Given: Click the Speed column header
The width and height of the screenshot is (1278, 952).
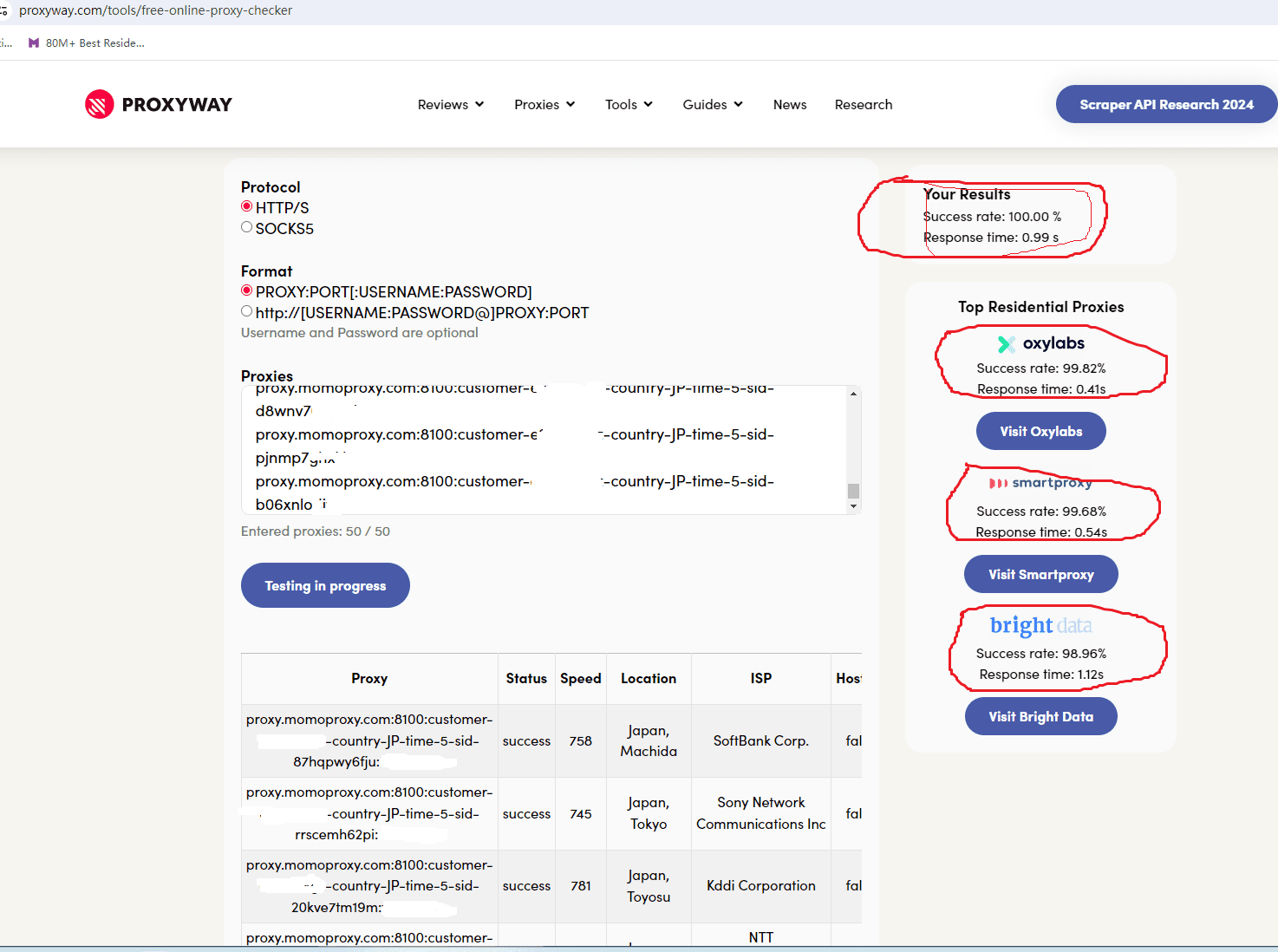Looking at the screenshot, I should tap(581, 678).
